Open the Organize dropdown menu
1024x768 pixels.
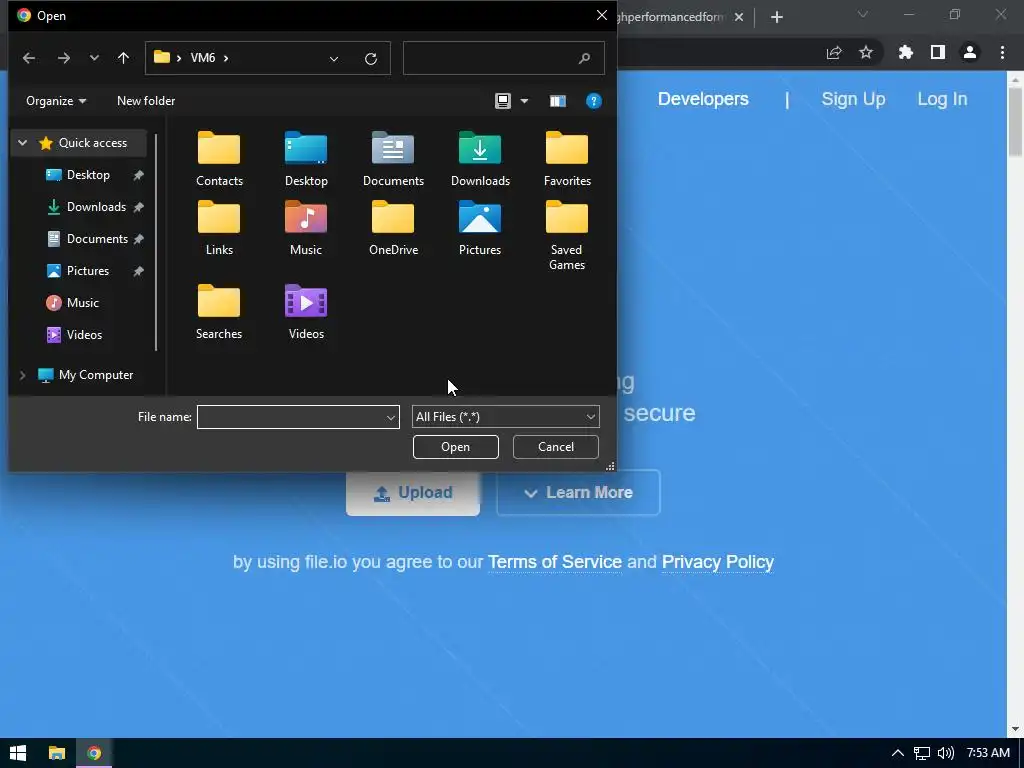[x=56, y=101]
